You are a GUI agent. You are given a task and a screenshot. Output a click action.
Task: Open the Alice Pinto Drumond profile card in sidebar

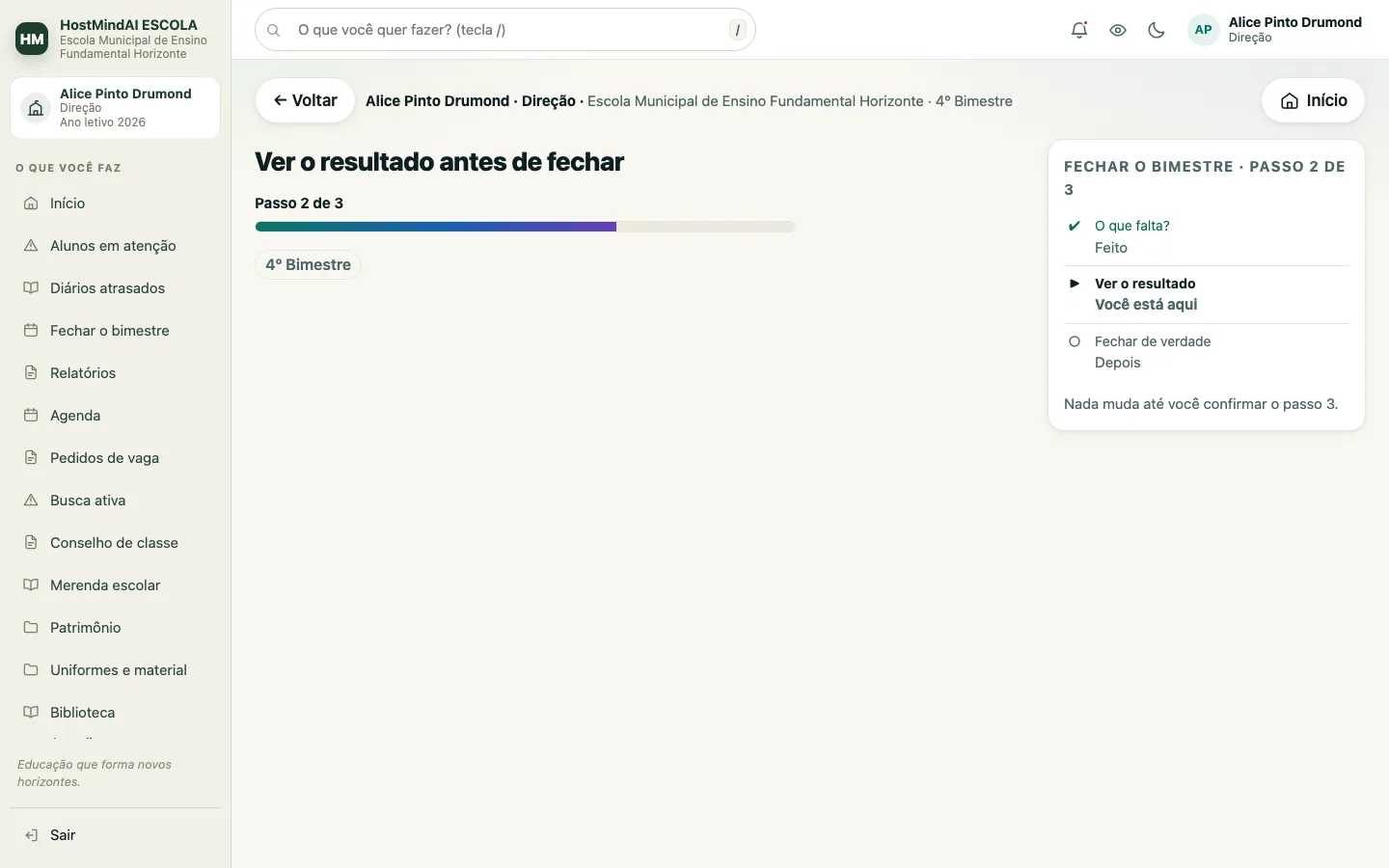pos(115,108)
